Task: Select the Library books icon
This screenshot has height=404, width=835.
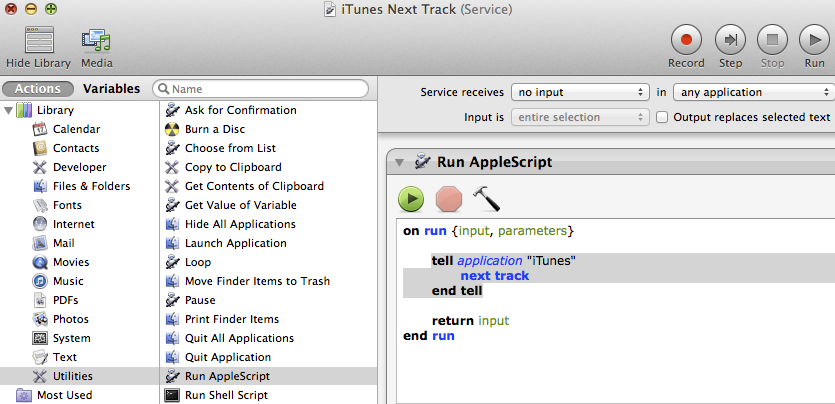Action: 24,110
